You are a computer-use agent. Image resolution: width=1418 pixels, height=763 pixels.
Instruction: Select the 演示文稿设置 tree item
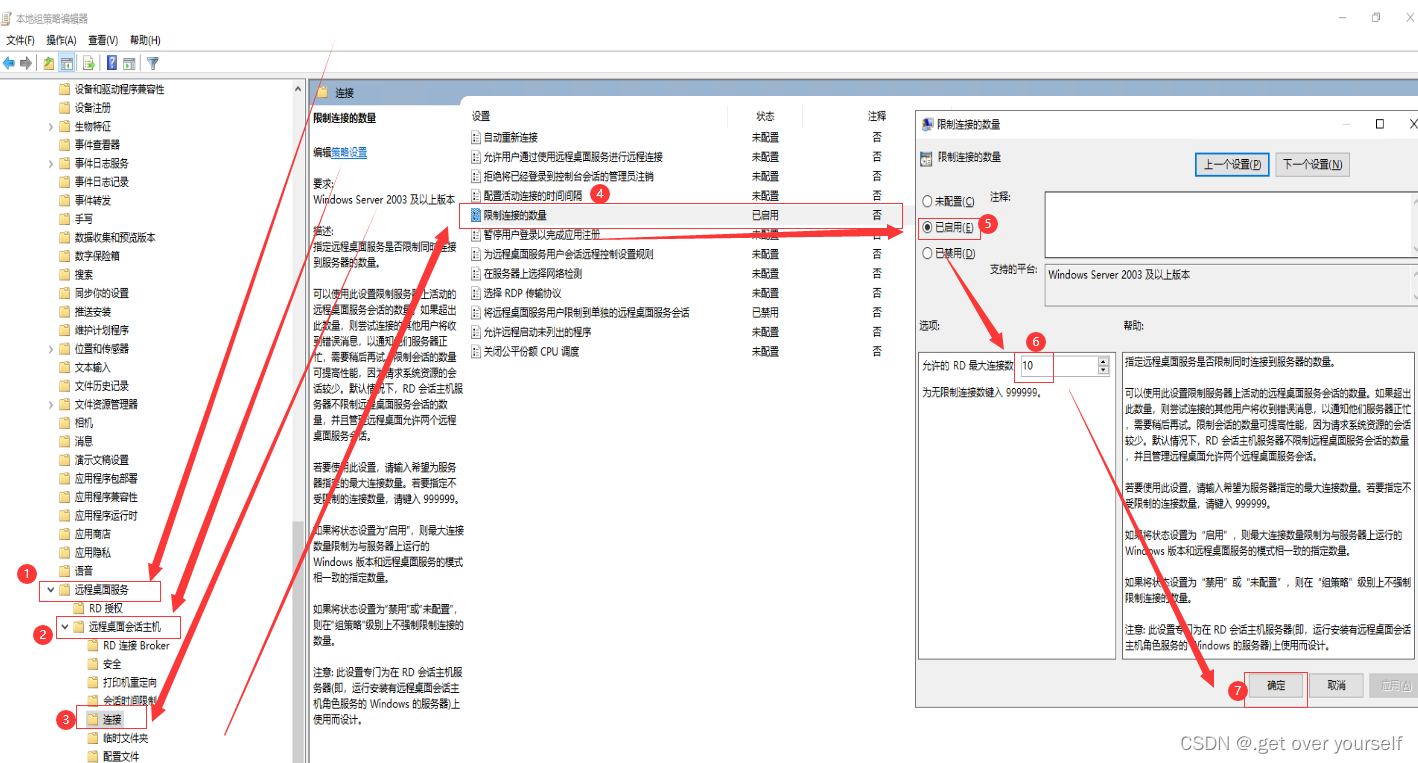(x=102, y=460)
